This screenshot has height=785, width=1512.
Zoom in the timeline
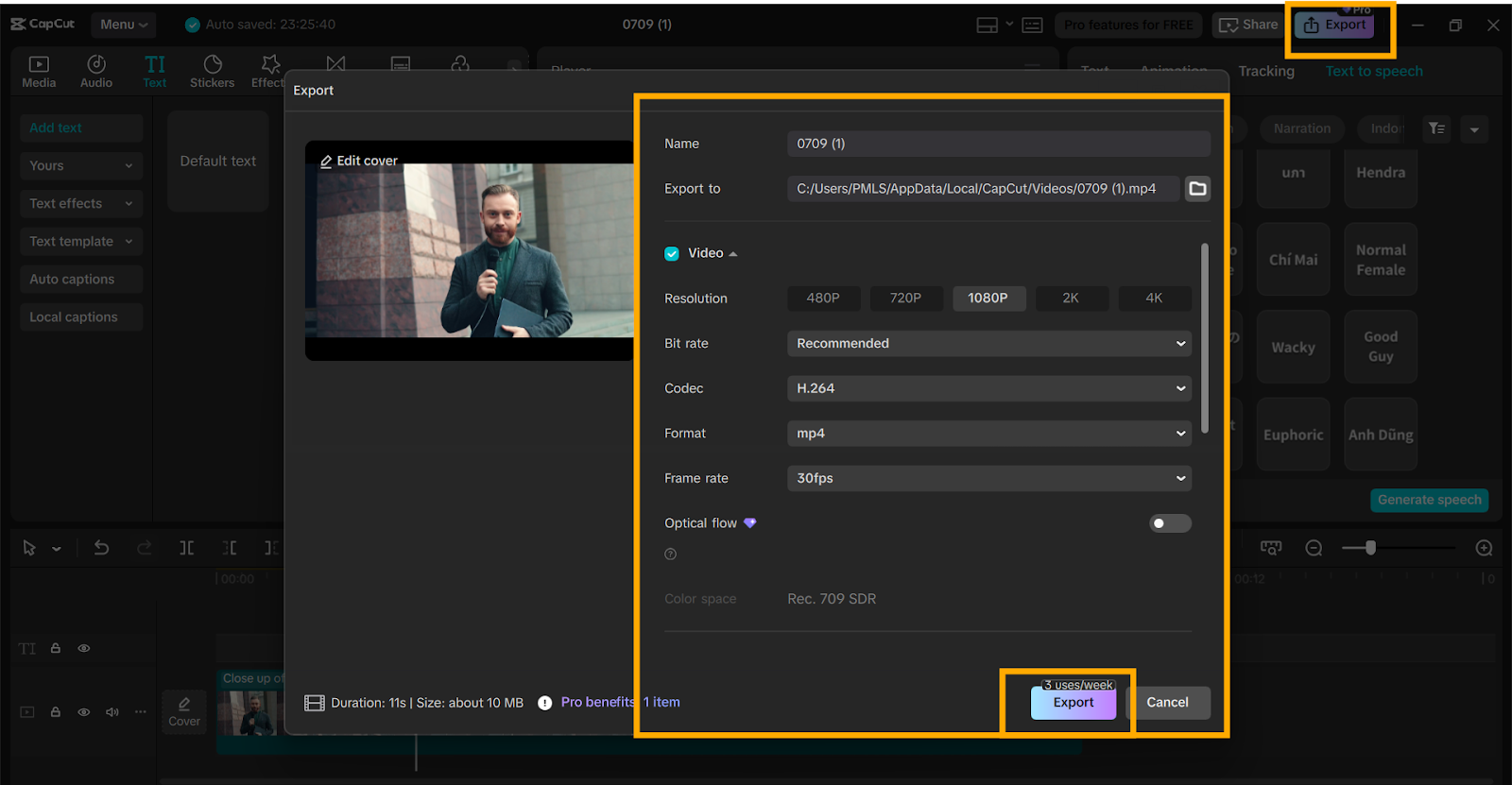[x=1485, y=548]
